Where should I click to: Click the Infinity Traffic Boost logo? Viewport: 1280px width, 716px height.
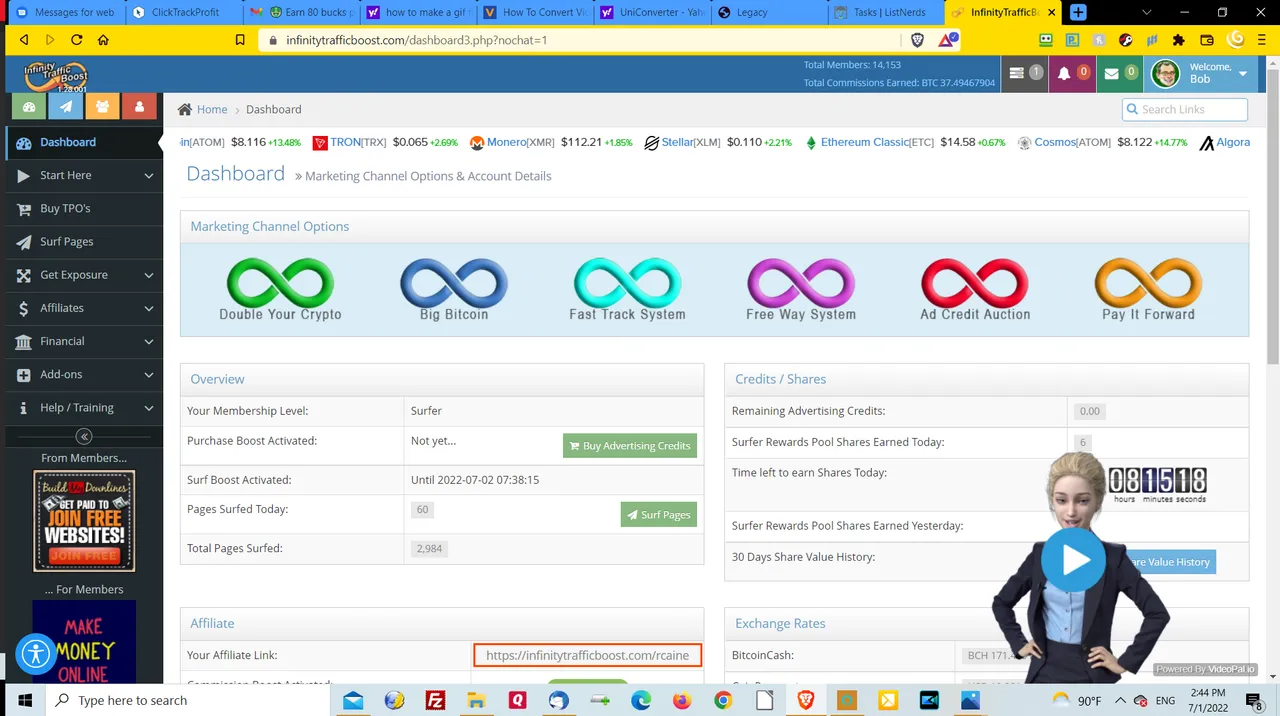[x=56, y=75]
